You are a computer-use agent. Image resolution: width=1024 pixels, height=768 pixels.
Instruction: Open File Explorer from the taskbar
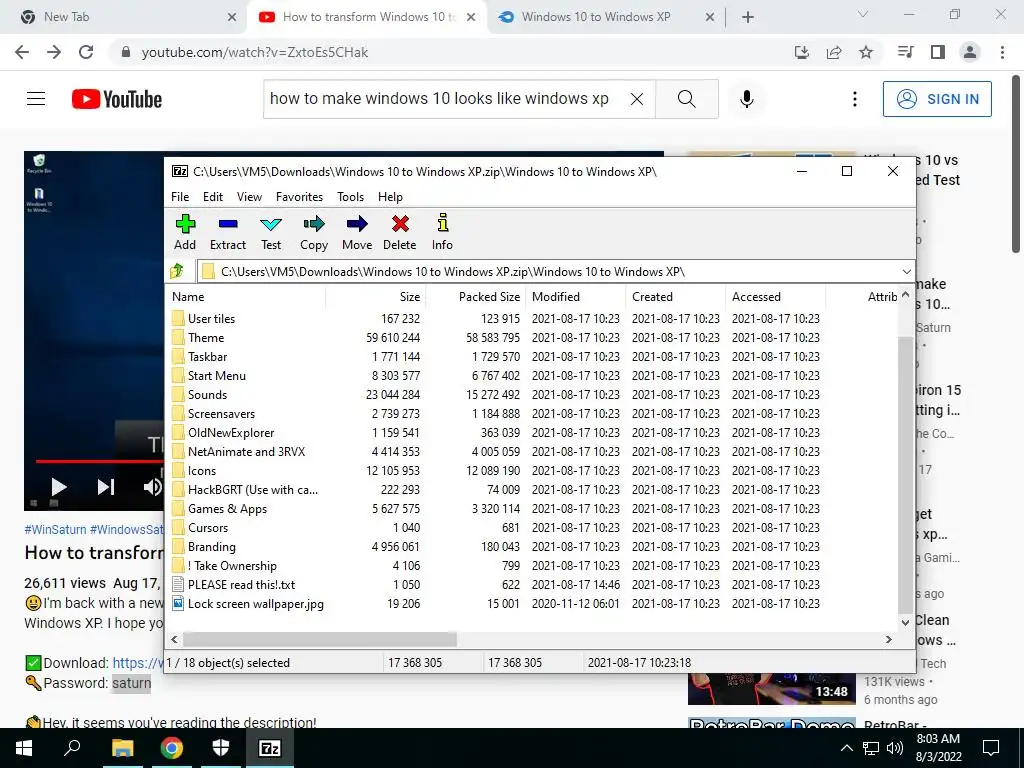coord(122,748)
